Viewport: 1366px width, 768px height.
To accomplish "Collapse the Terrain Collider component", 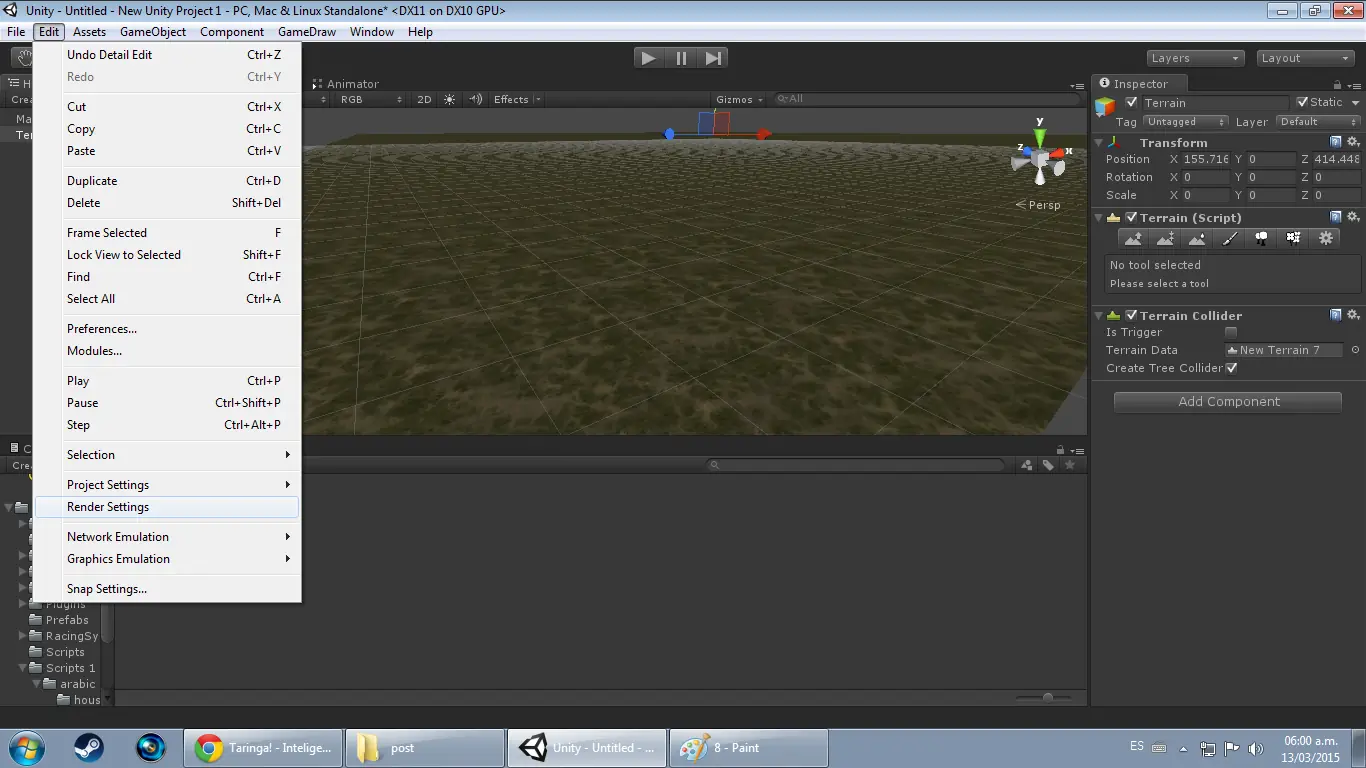I will [1099, 316].
